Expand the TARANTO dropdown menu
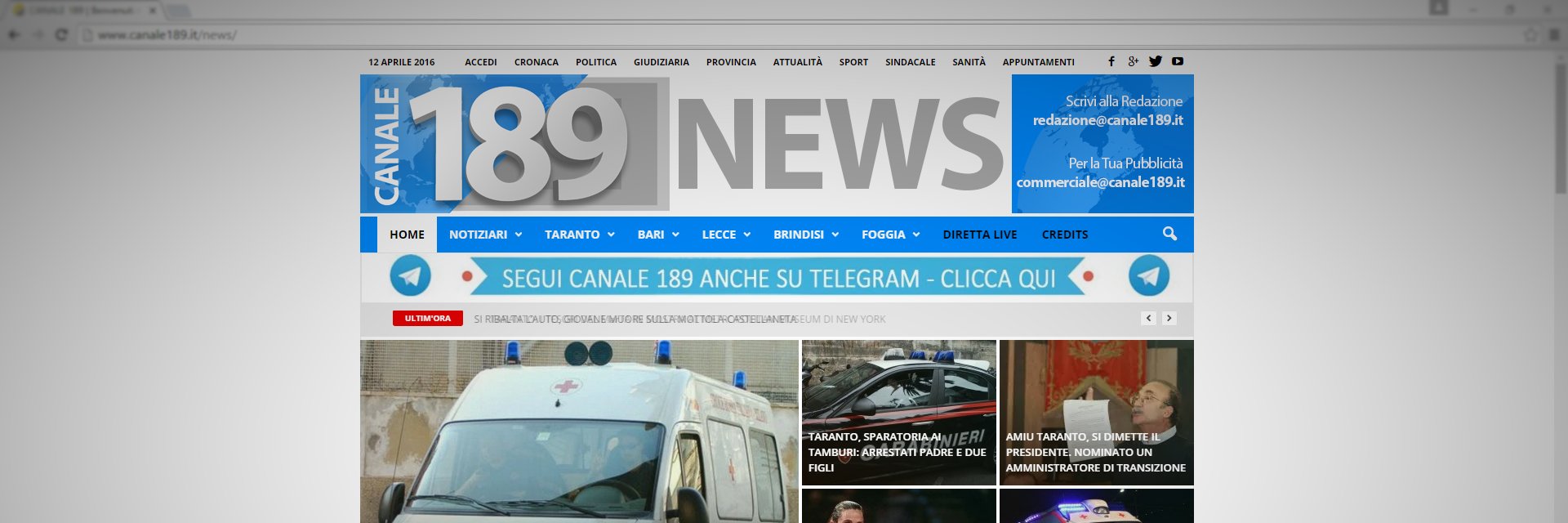 (x=579, y=235)
